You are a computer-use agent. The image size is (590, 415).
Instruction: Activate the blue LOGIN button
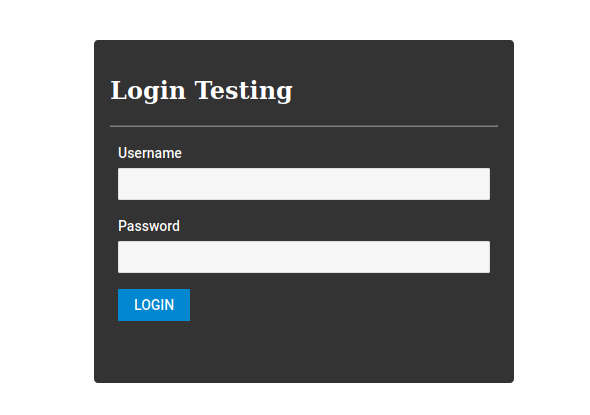coord(154,305)
